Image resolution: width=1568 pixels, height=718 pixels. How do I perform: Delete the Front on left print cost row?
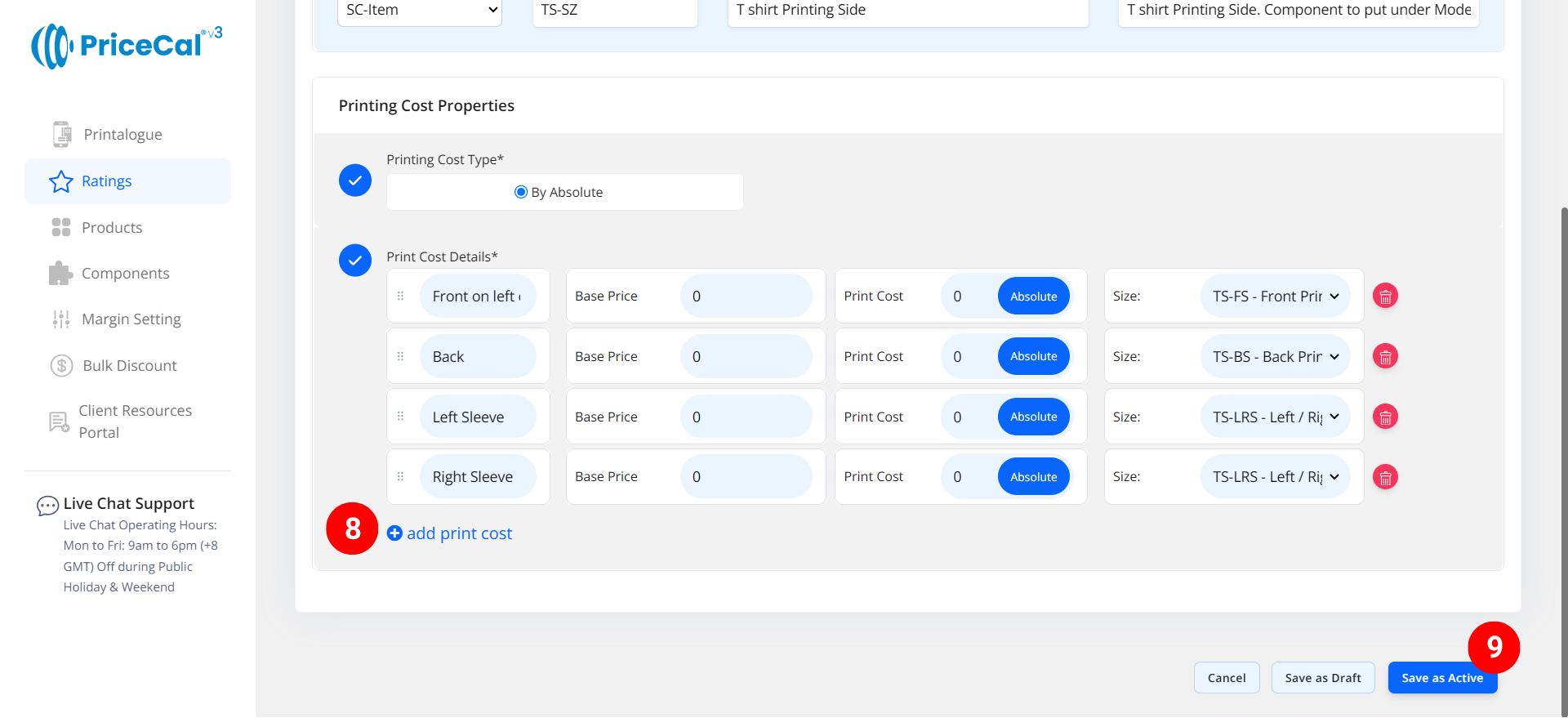[1385, 297]
